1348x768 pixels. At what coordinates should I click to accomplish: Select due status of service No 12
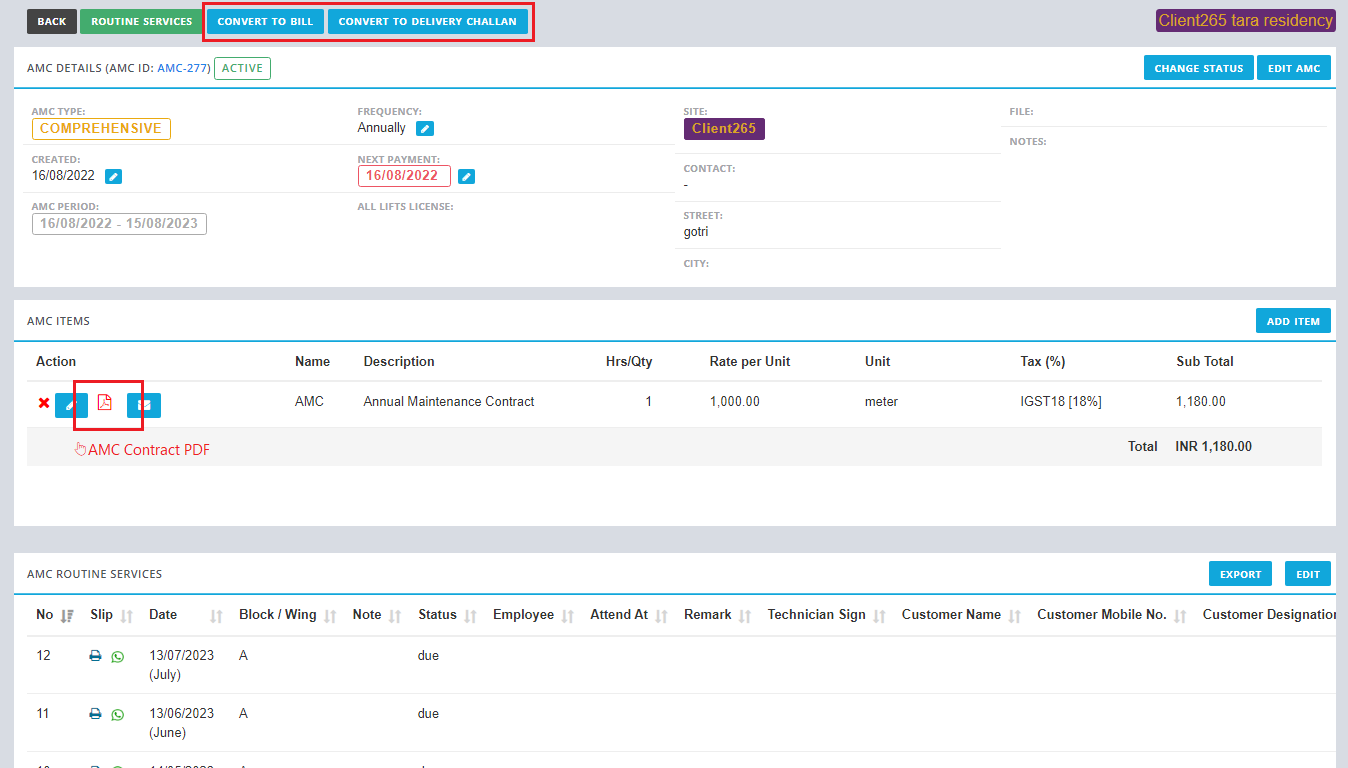click(428, 656)
